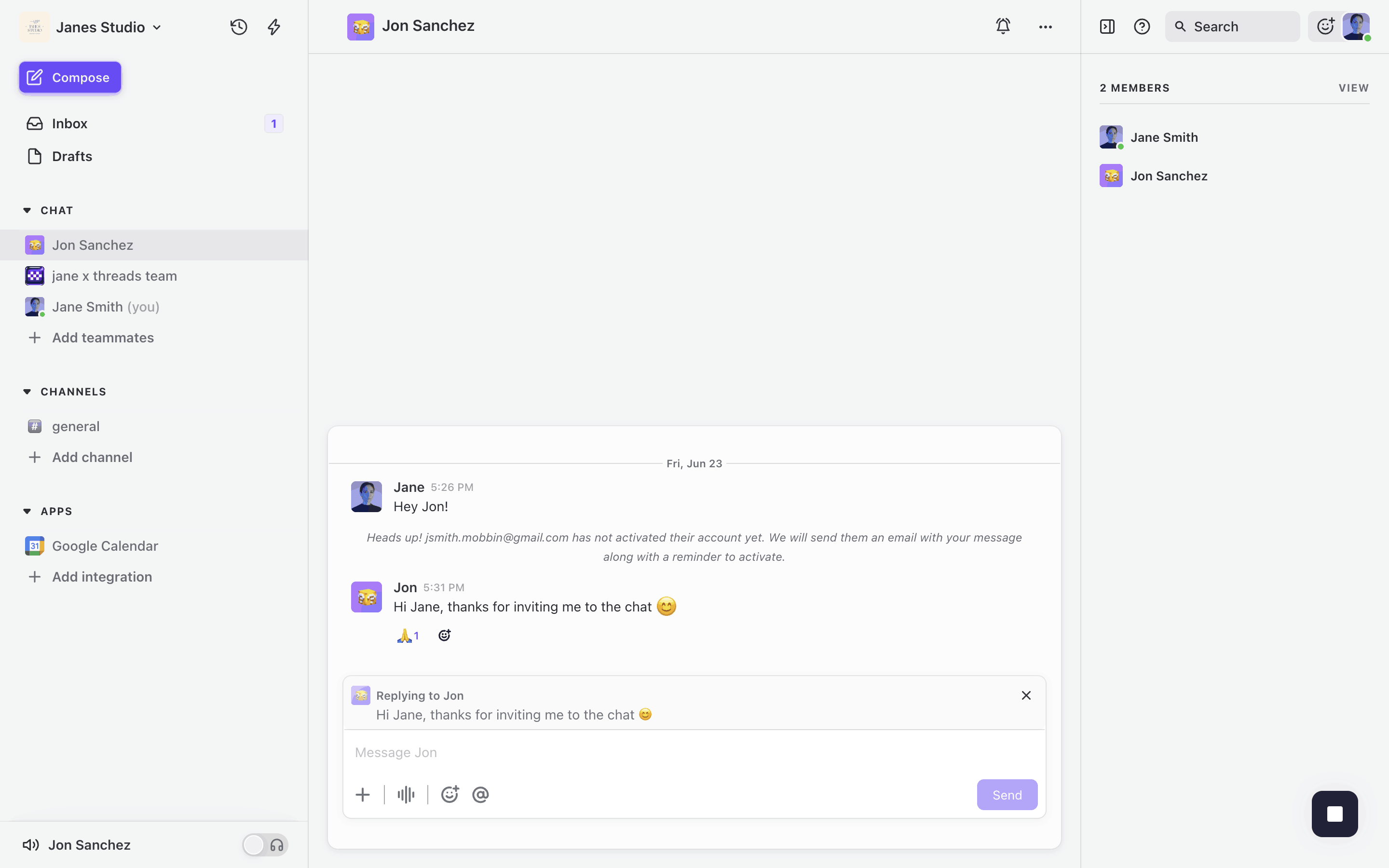The width and height of the screenshot is (1389, 868).
Task: Add a reaction to Jon's message
Action: (x=444, y=636)
